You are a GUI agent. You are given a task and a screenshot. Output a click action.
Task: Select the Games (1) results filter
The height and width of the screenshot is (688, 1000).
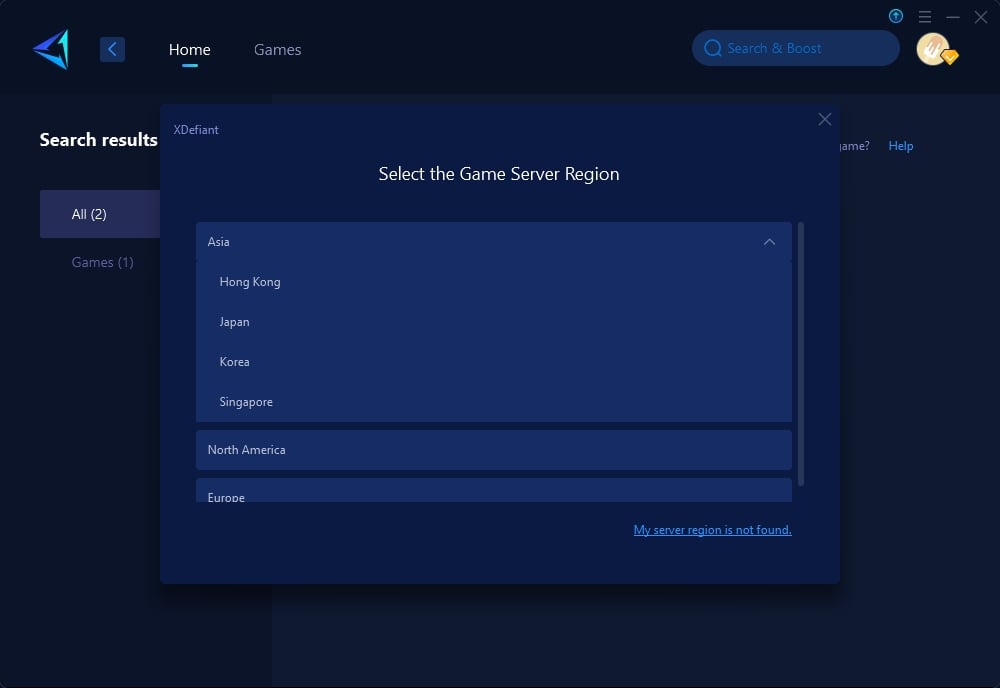pyautogui.click(x=102, y=262)
